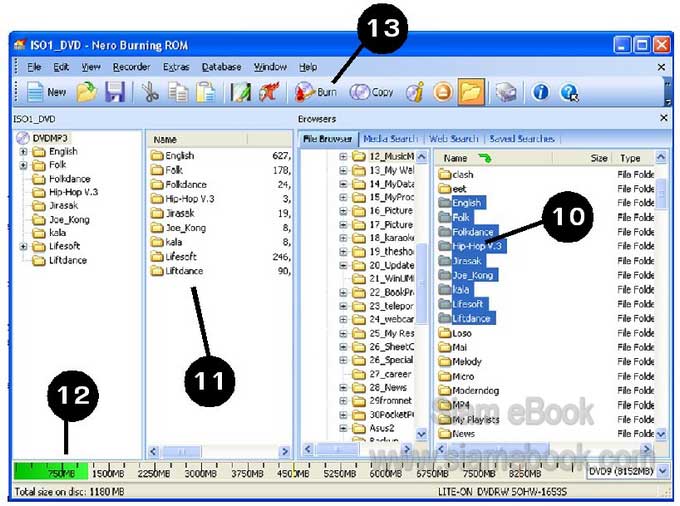
Task: Expand the Asus2 folder node
Action: [343, 428]
